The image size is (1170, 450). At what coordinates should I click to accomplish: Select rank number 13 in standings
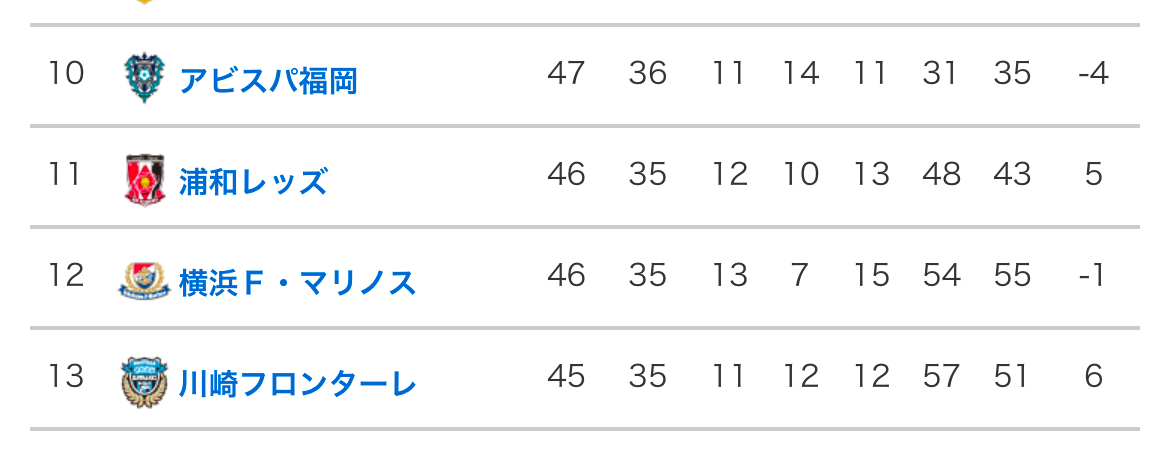point(66,376)
